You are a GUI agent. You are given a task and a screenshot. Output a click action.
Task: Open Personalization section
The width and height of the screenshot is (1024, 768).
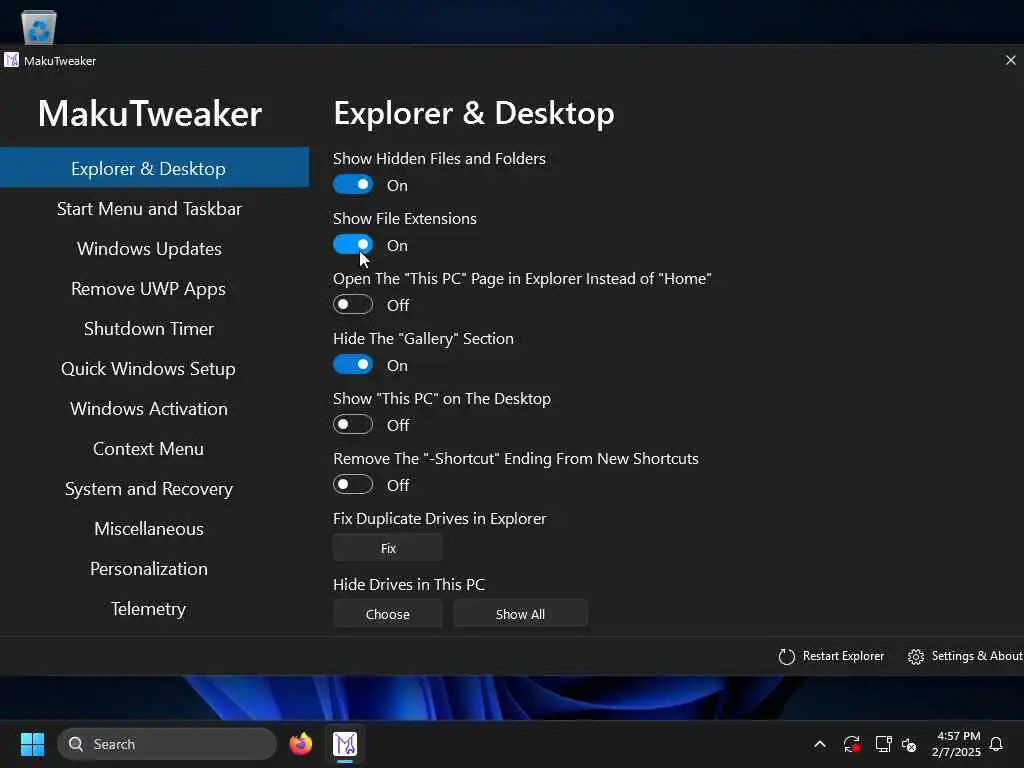point(149,569)
